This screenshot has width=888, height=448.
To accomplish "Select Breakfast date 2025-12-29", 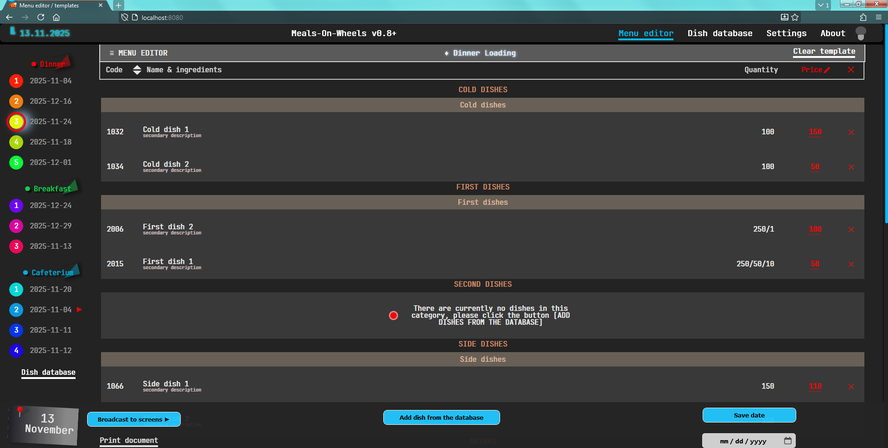I will coord(50,226).
